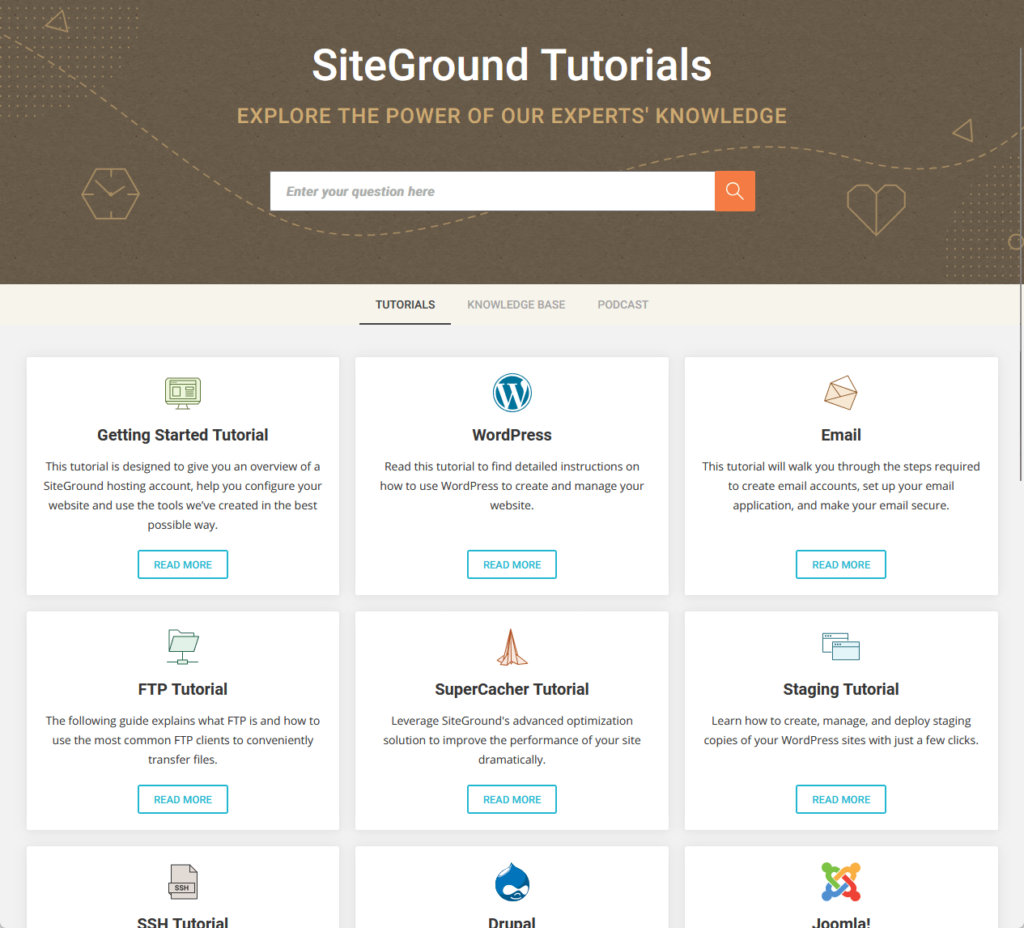Viewport: 1024px width, 928px height.
Task: Click the FTP Tutorial description paragraph
Action: pyautogui.click(x=183, y=740)
